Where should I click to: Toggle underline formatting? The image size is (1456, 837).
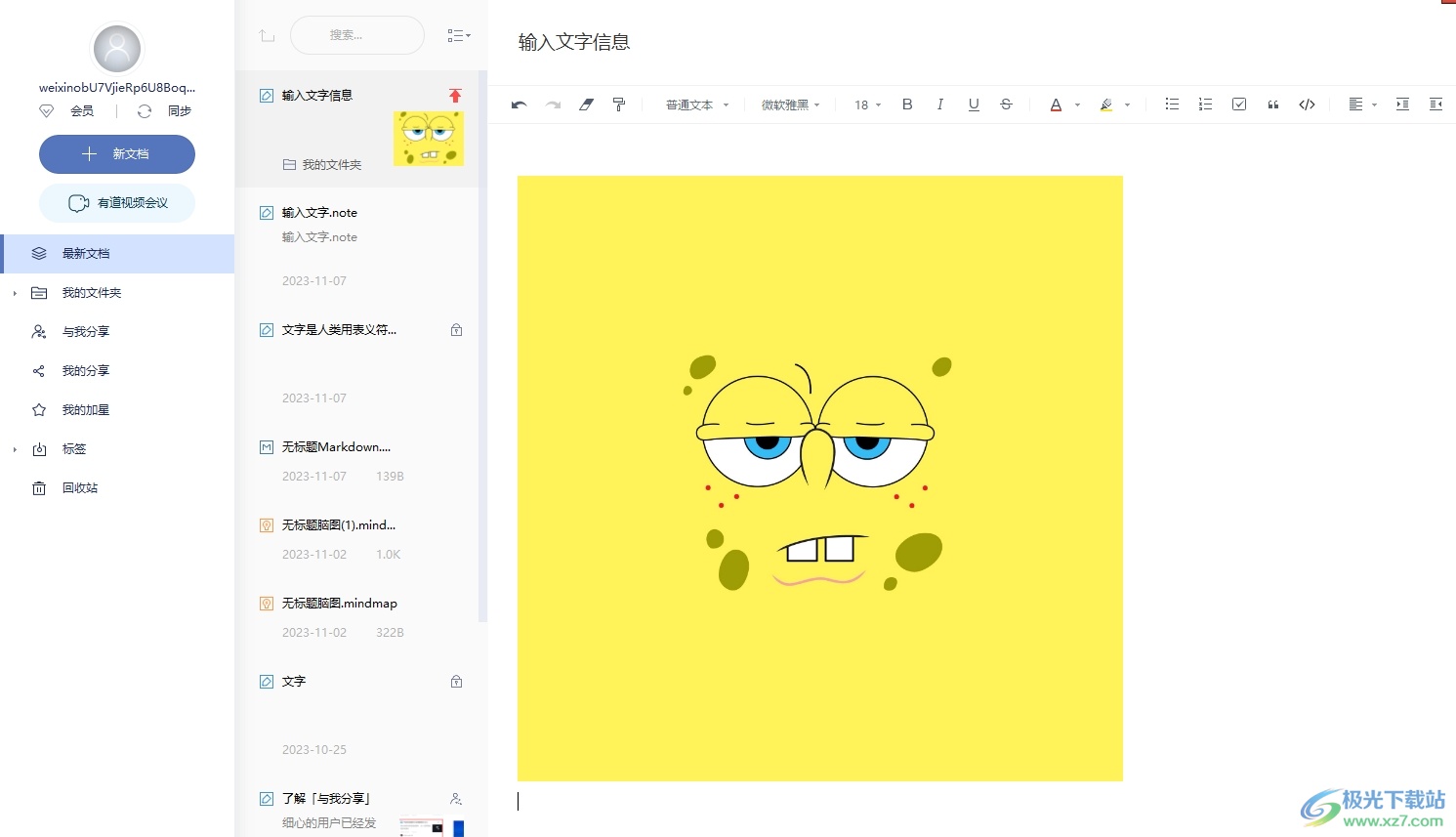974,105
